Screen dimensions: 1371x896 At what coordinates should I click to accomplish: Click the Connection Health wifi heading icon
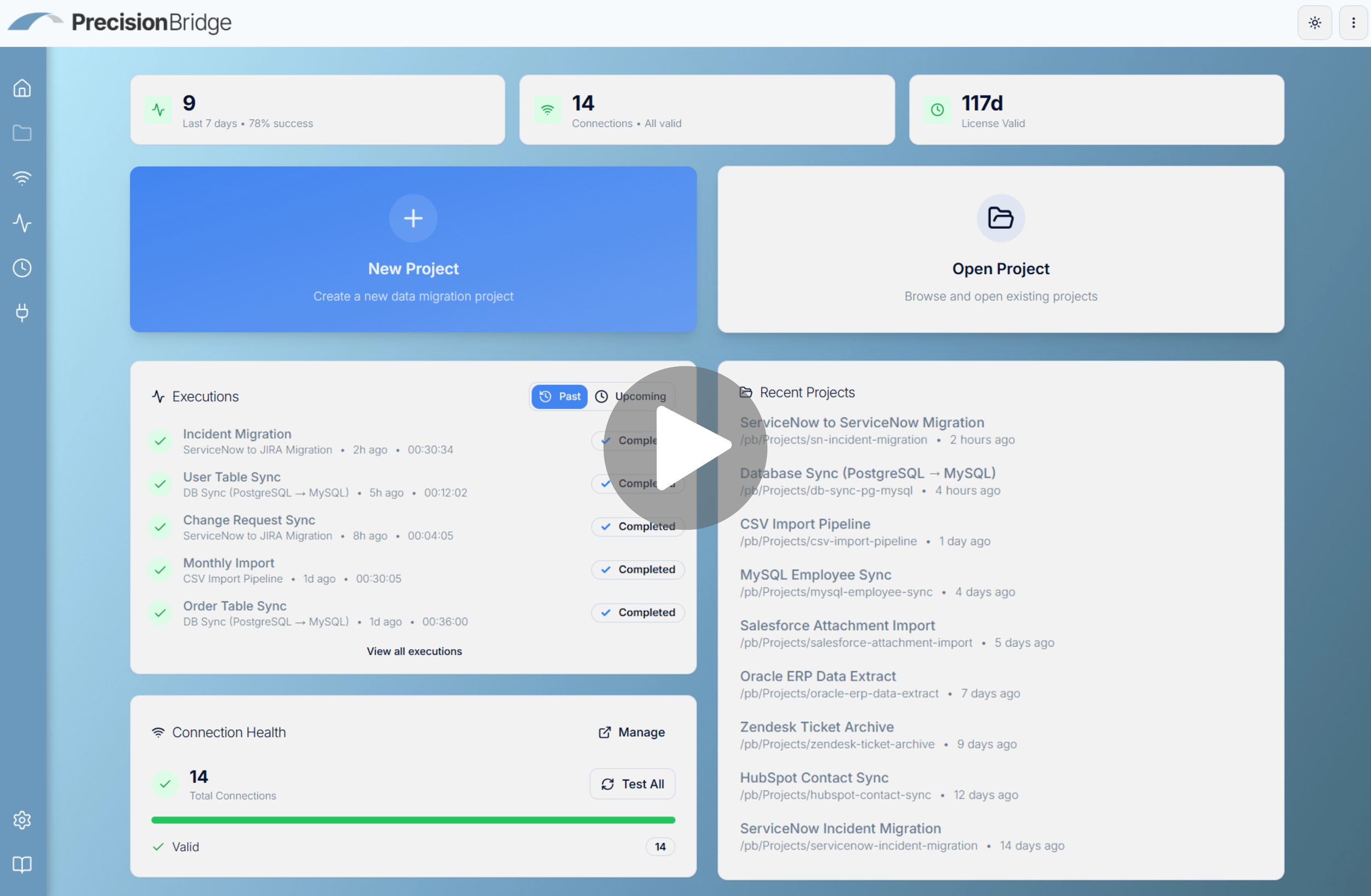pyautogui.click(x=158, y=733)
